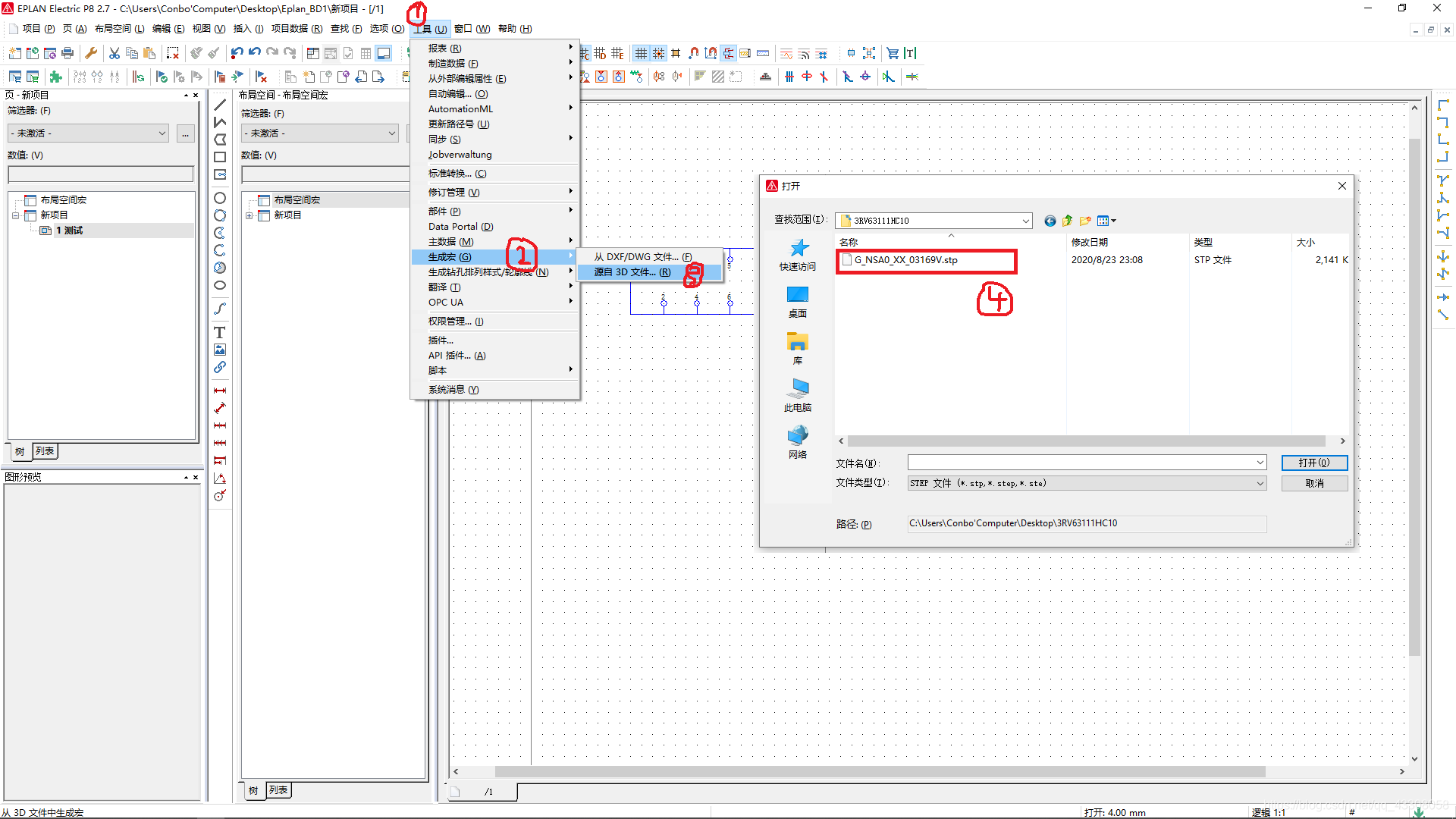Toggle the grid display toolbar button
This screenshot has height=819, width=1456.
(641, 53)
